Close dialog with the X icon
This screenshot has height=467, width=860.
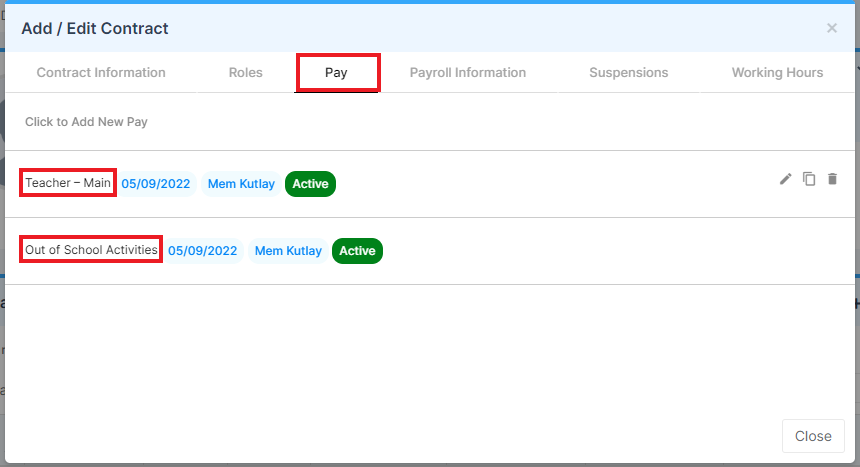(832, 28)
